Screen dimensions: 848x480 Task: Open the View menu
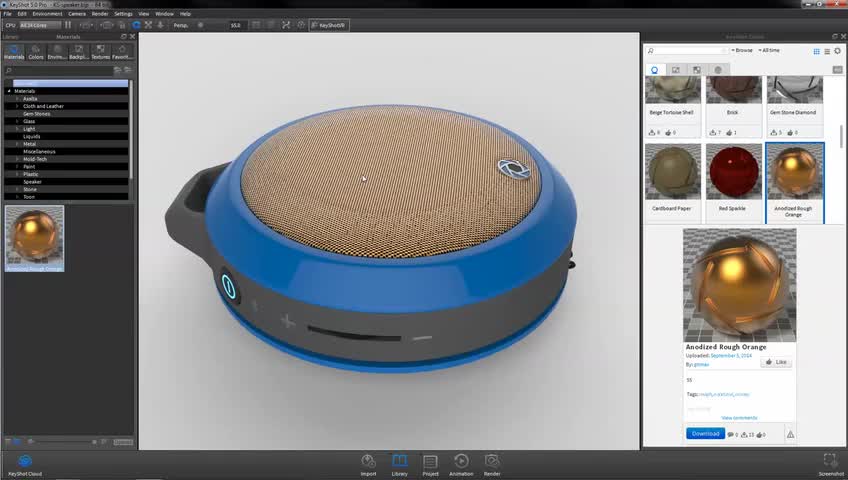tap(144, 14)
